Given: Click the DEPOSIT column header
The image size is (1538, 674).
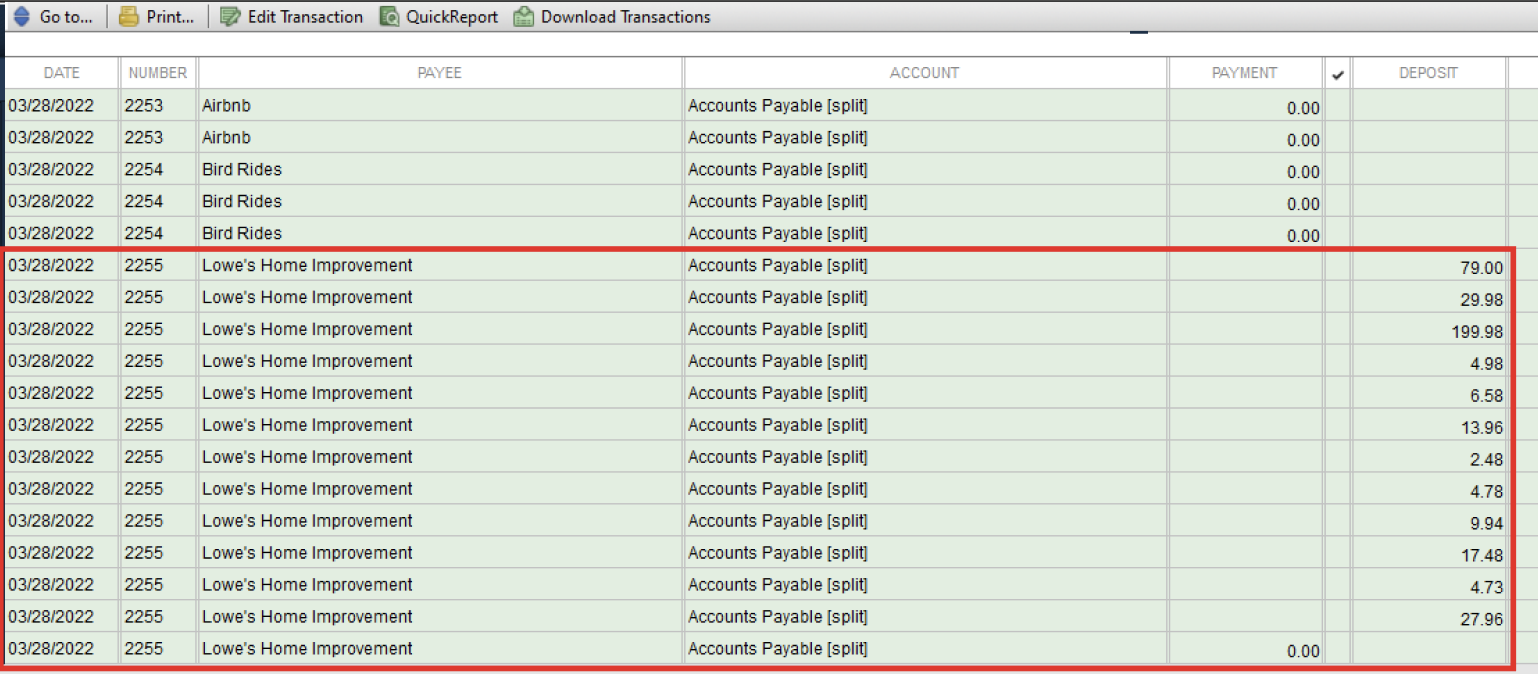Looking at the screenshot, I should coord(1428,73).
